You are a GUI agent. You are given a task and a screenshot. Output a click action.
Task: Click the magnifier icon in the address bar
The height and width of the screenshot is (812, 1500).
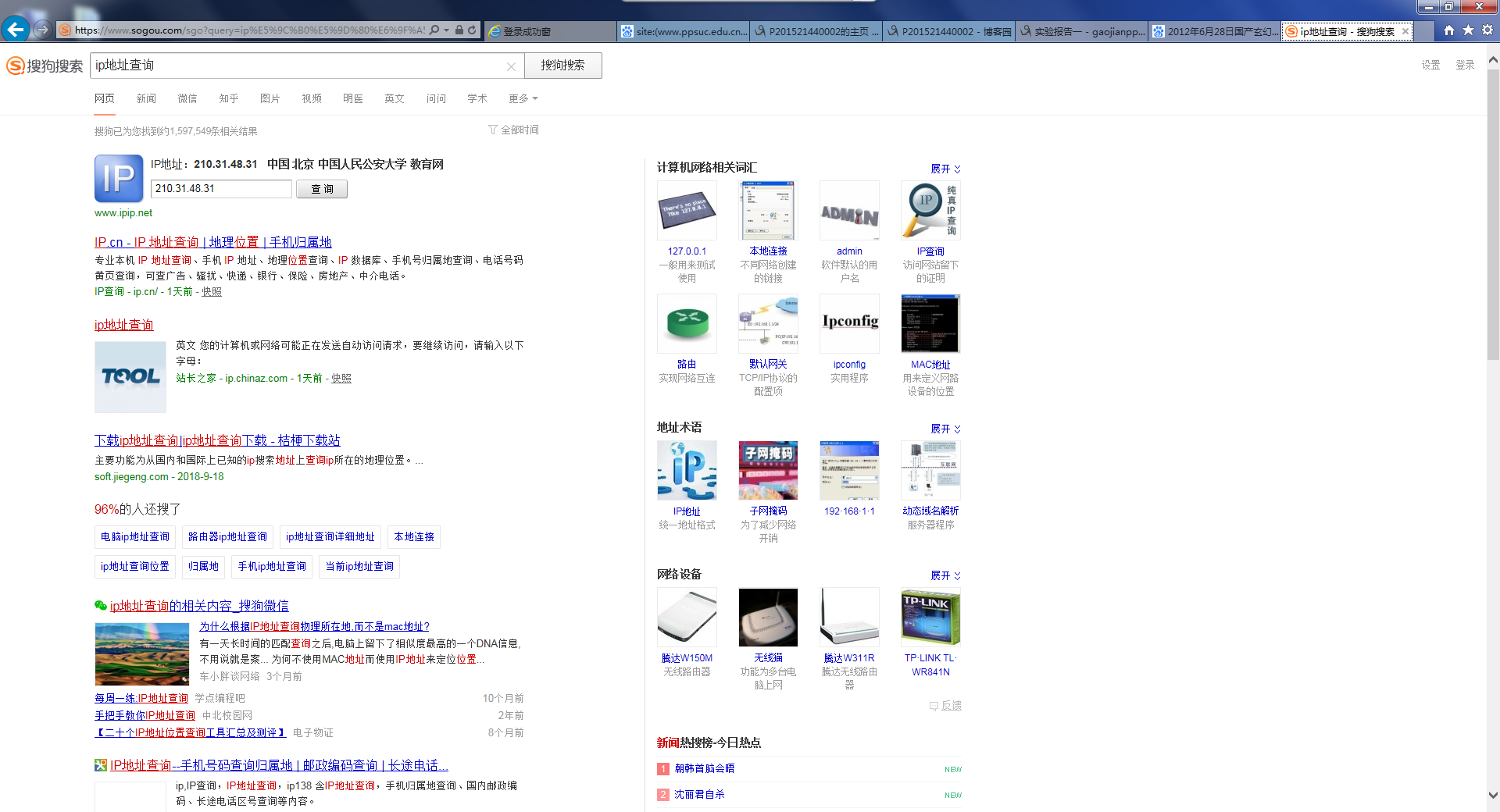tap(435, 30)
